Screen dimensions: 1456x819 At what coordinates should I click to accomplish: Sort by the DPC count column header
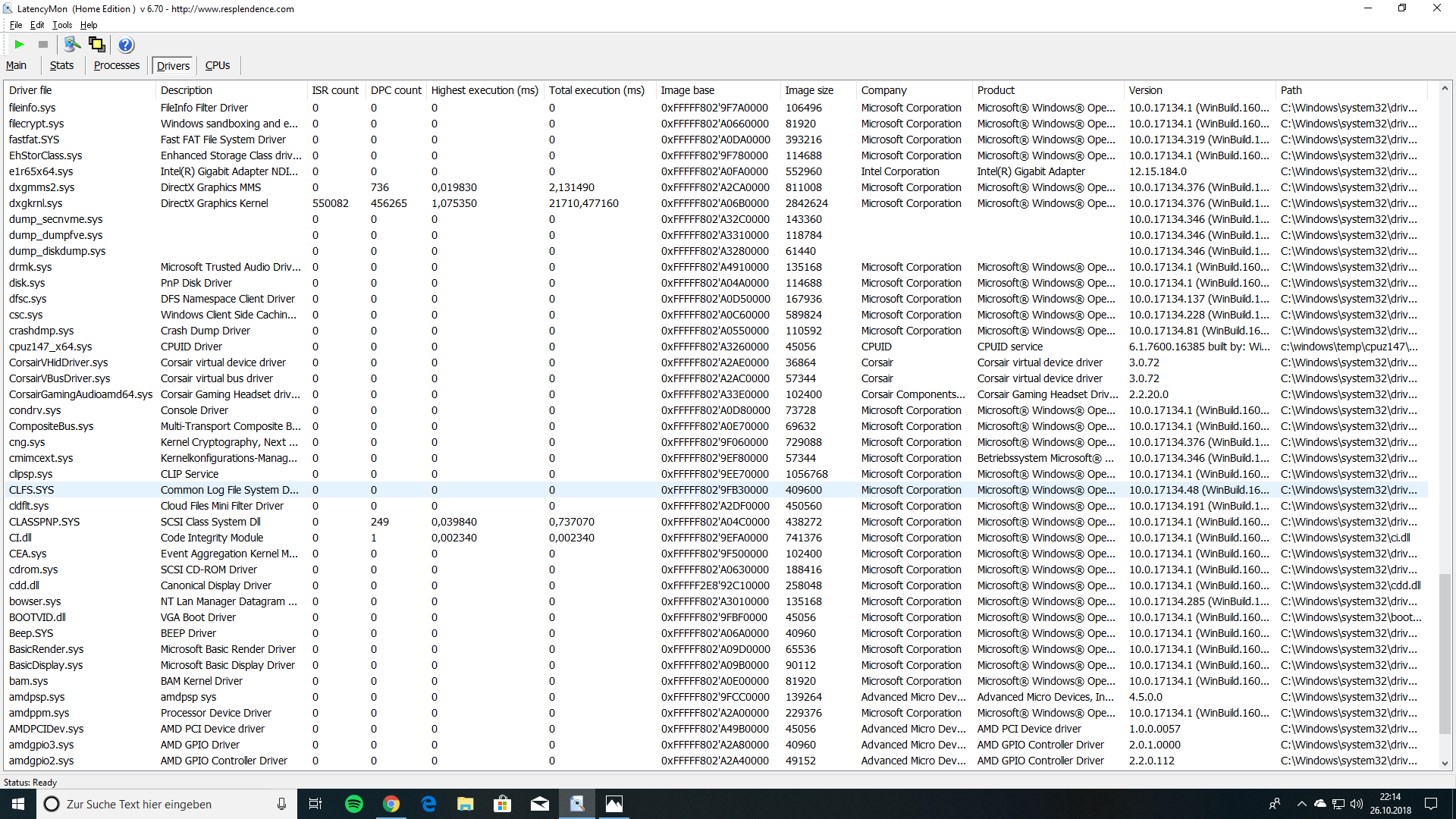(x=396, y=90)
